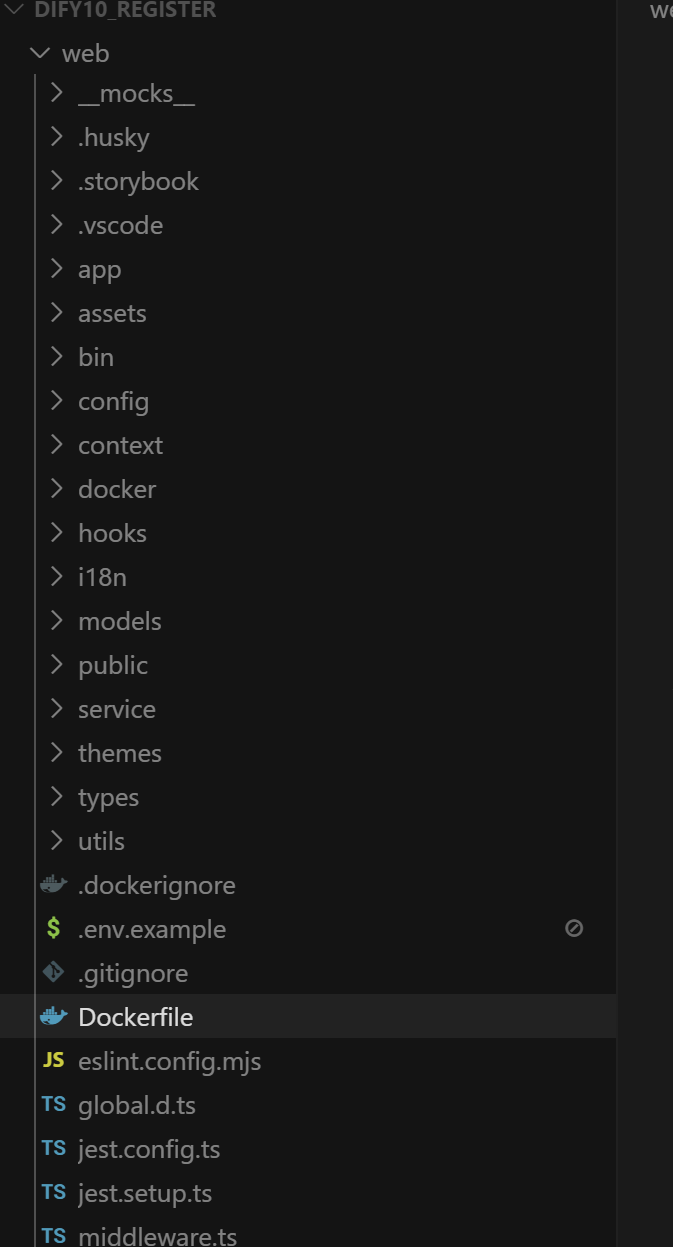
Task: Click the TS icon beside jest.config.ts
Action: coord(53,1149)
